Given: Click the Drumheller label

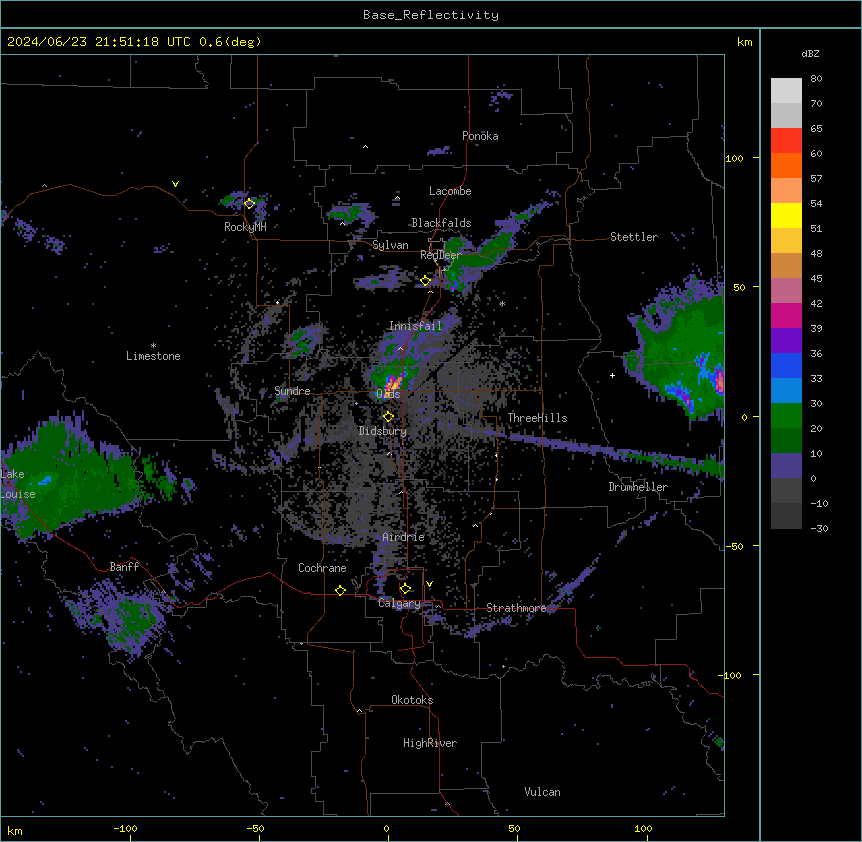Looking at the screenshot, I should pos(638,487).
